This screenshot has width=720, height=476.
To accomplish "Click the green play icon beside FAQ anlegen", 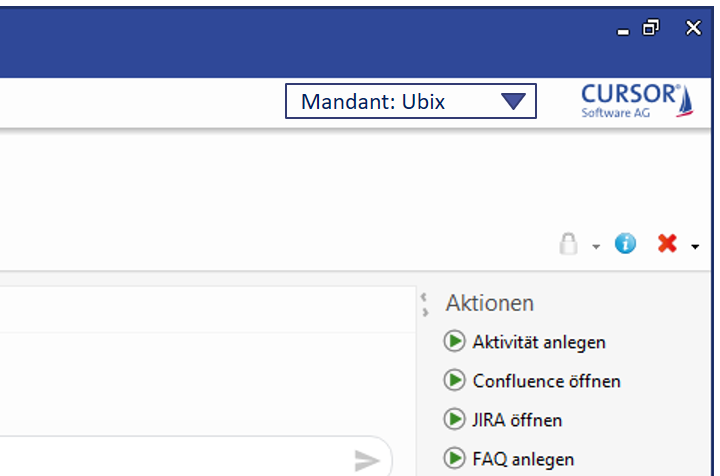I will point(455,459).
